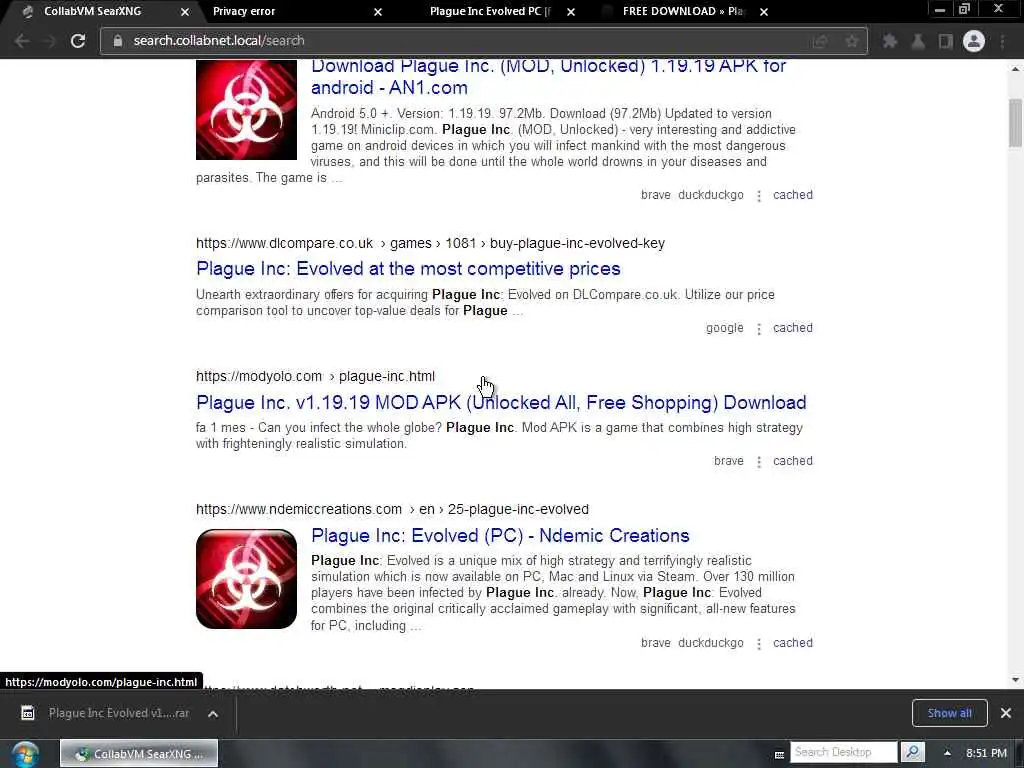
Task: Bookmark this page with the star icon
Action: pyautogui.click(x=852, y=41)
